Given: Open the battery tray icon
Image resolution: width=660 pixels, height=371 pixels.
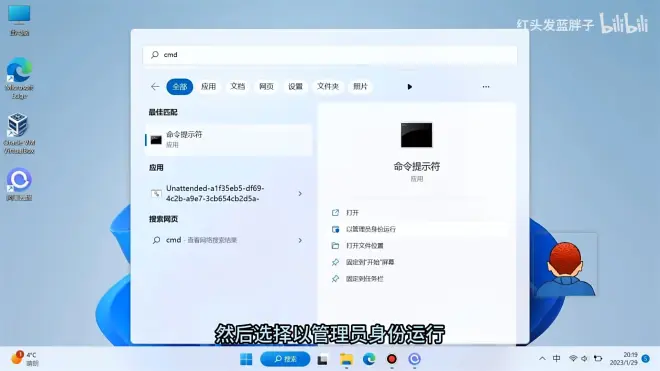Looking at the screenshot, I should (598, 359).
